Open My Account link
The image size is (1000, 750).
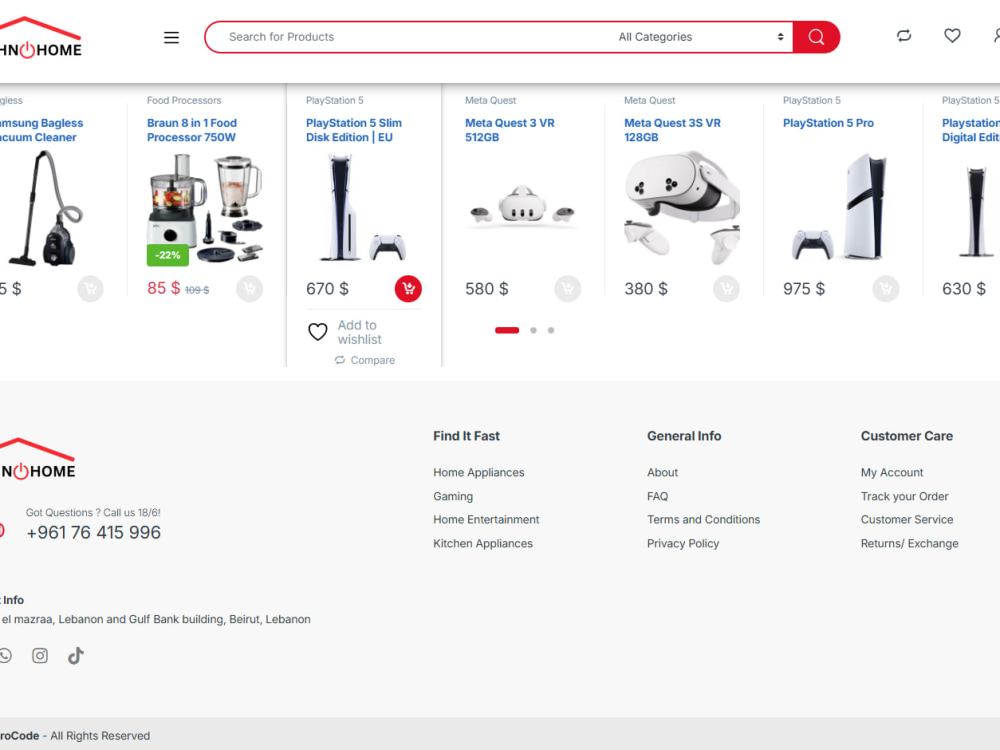click(x=892, y=473)
